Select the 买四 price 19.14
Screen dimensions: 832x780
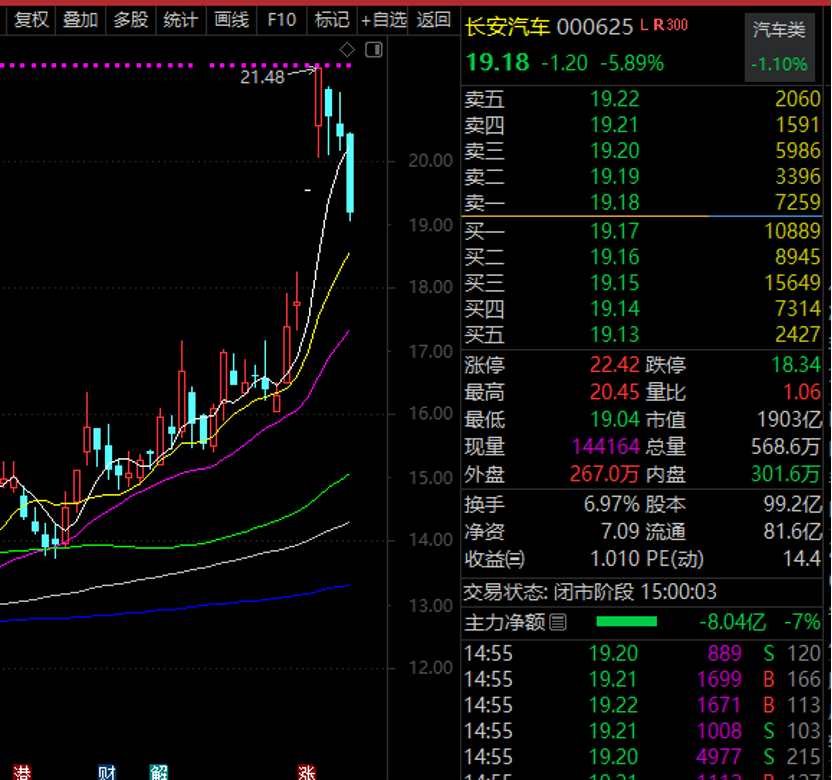tap(615, 309)
